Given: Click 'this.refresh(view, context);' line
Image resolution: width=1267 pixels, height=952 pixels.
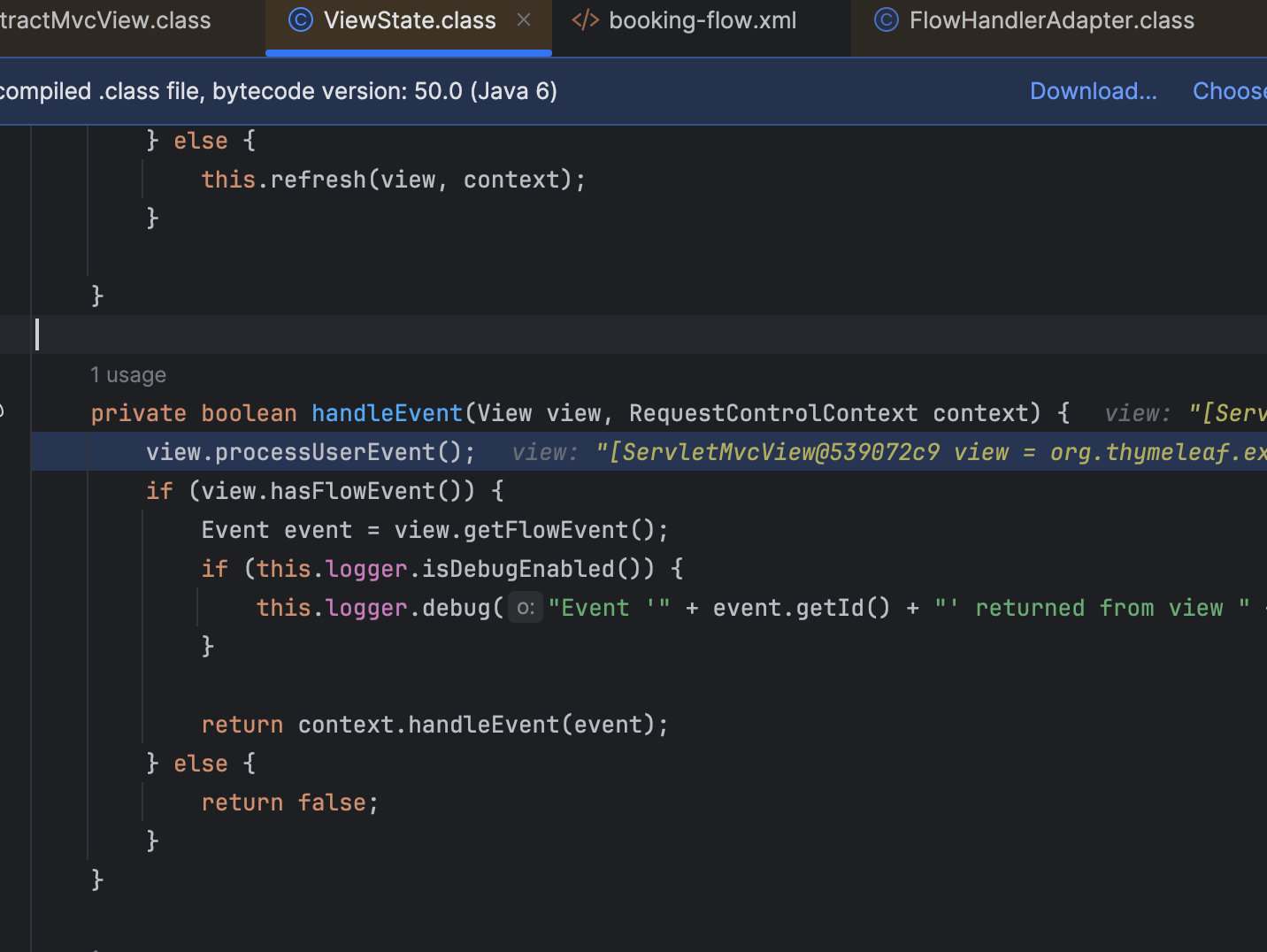Looking at the screenshot, I should coord(394,180).
